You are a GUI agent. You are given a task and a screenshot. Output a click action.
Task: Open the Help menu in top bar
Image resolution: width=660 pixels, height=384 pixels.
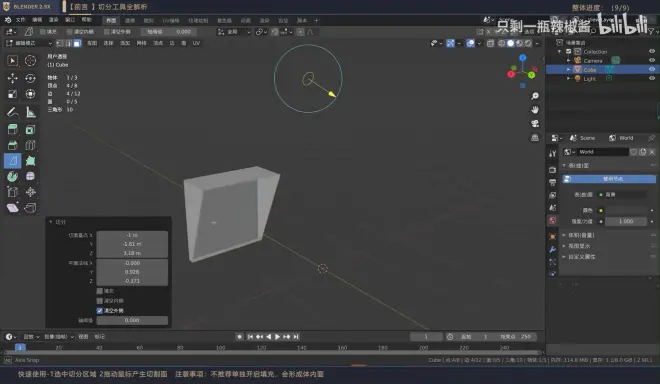tap(86, 20)
